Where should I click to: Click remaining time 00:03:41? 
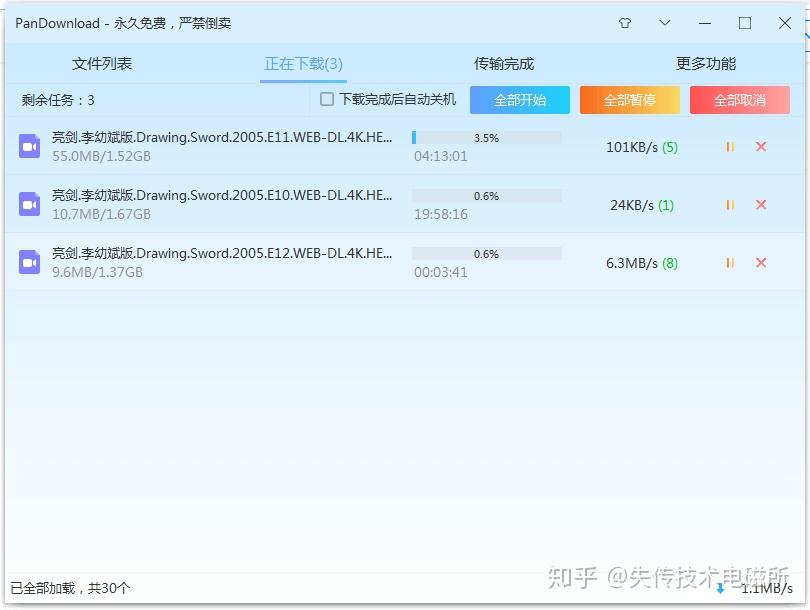441,272
